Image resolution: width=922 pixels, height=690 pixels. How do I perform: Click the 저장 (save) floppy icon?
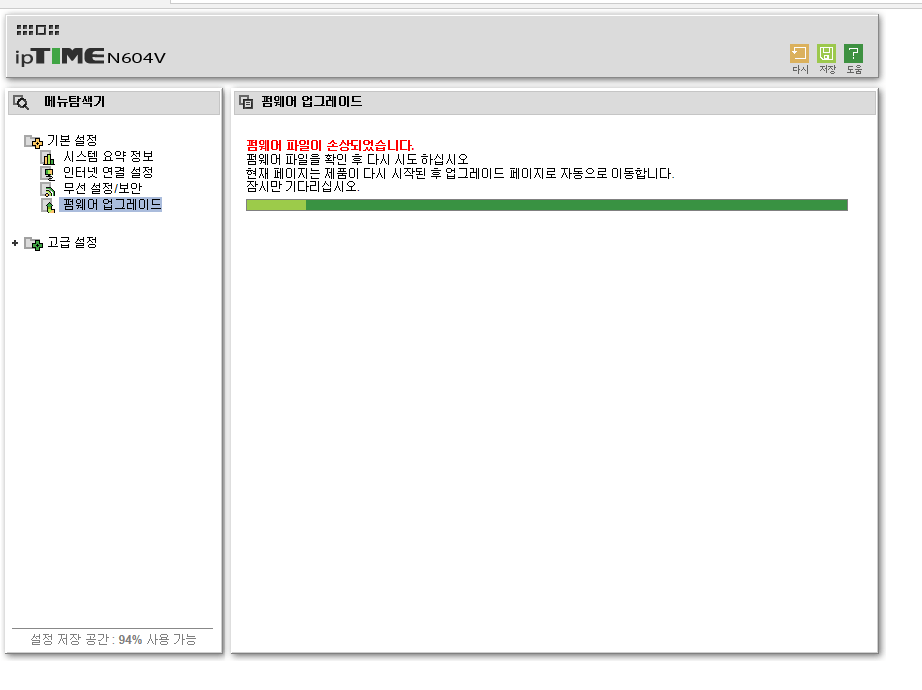[826, 54]
